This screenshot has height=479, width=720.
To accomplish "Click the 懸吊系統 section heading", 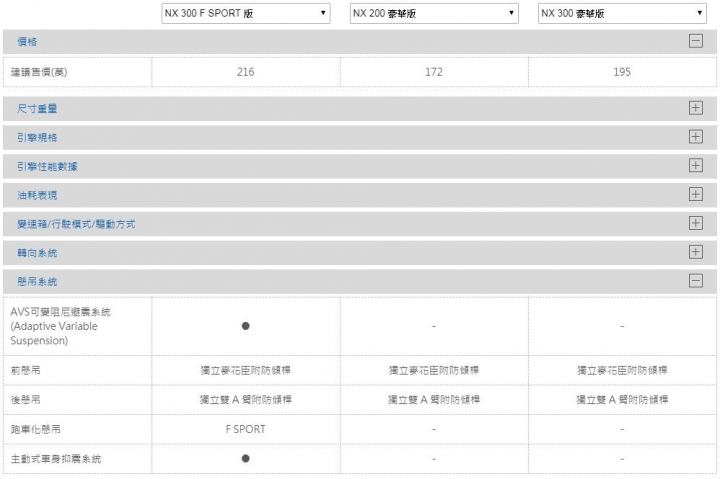I will click(37, 282).
